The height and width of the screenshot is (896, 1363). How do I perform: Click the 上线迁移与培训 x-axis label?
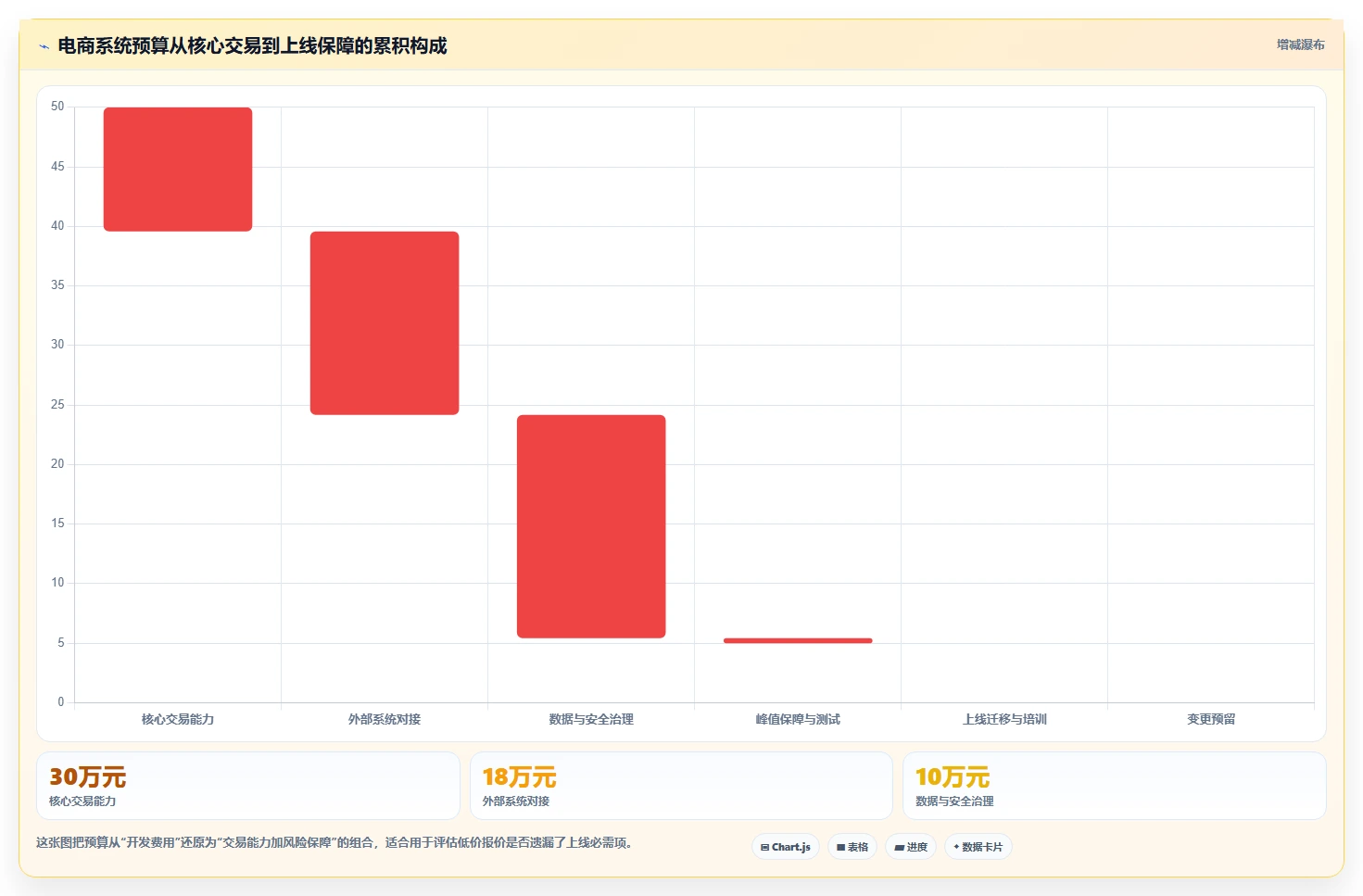[1004, 719]
